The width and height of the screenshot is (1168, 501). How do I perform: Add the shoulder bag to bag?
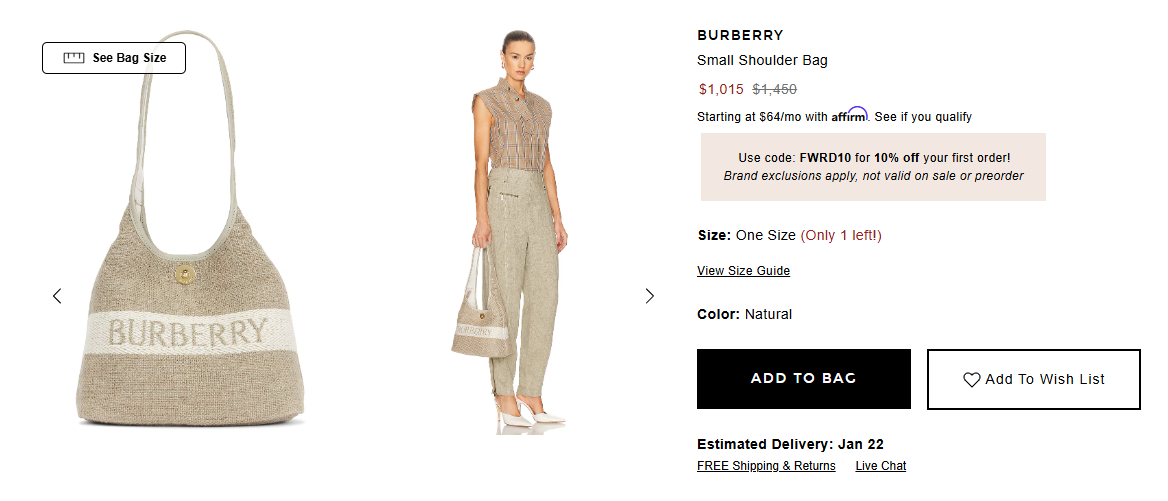point(803,379)
